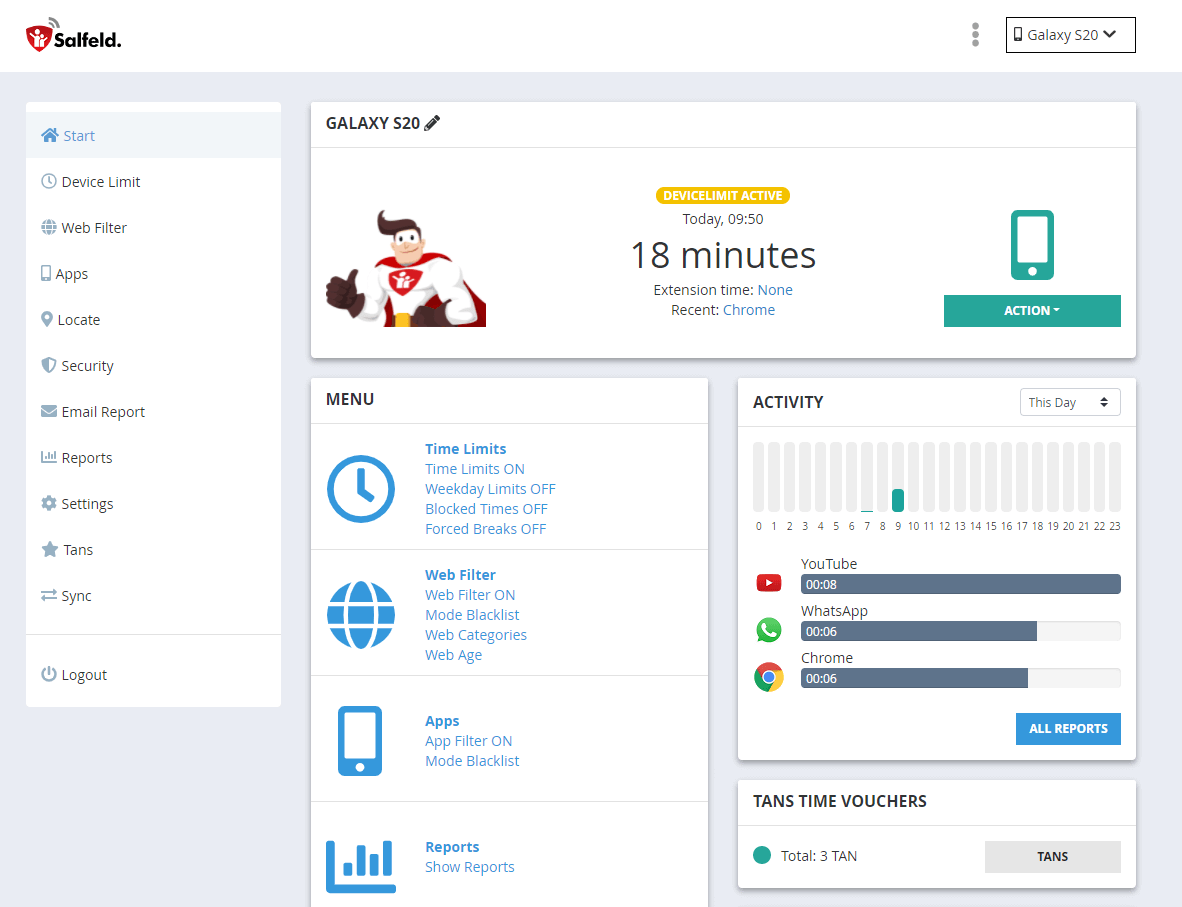
Task: Click the clock icon for Time Limits
Action: pyautogui.click(x=361, y=489)
